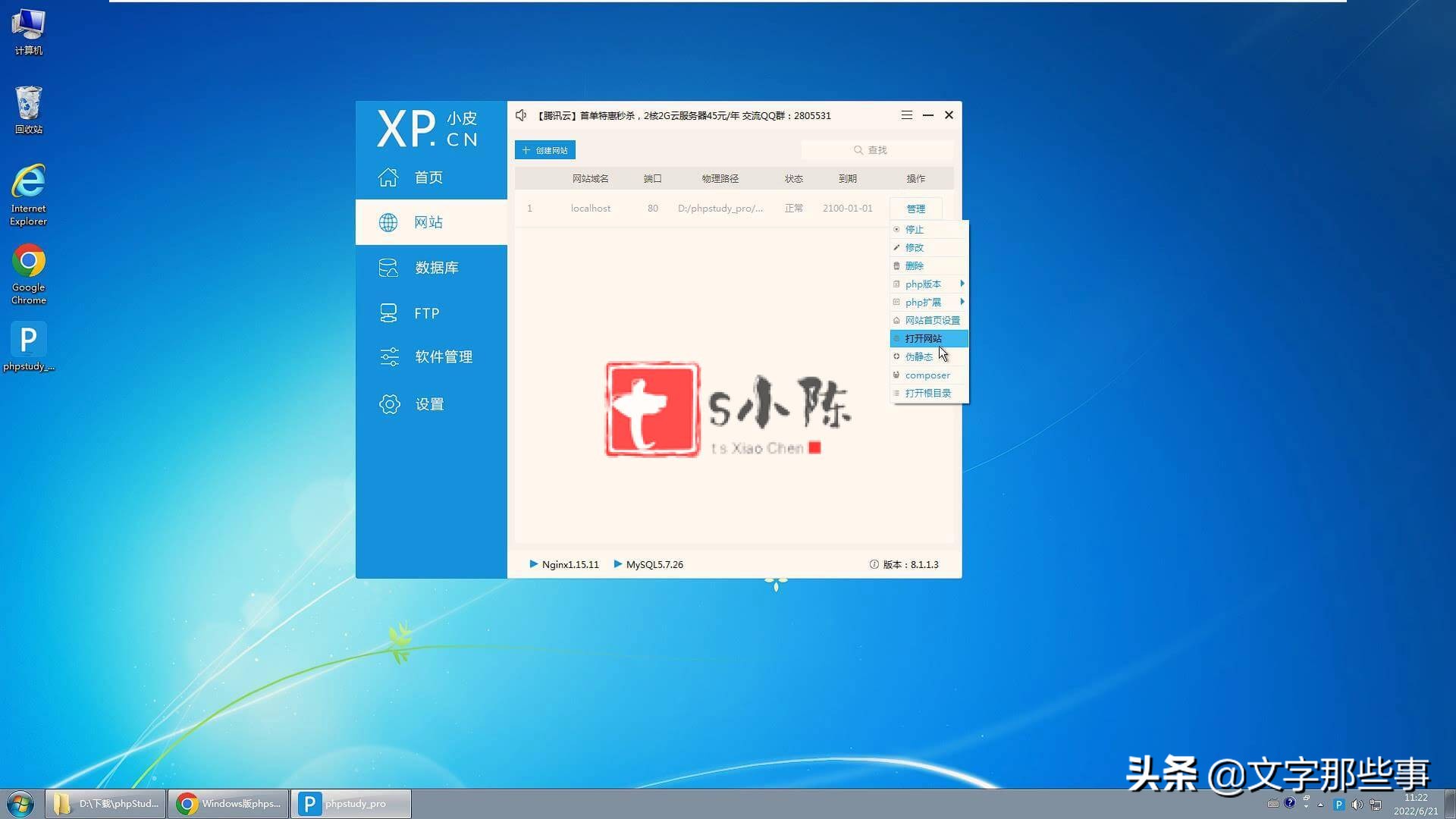Screen dimensions: 1456x819
Task: Open the 管理 dropdown for localhost site
Action: [915, 208]
